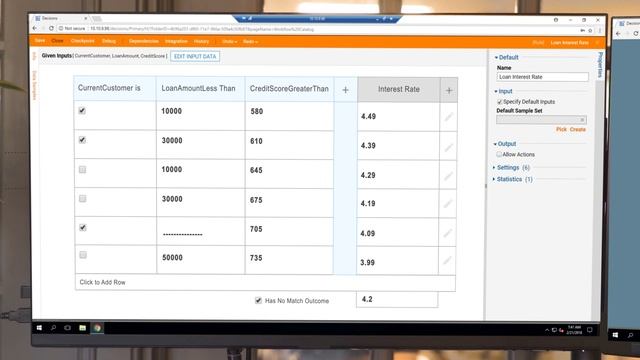Image resolution: width=640 pixels, height=360 pixels.
Task: Enable the Allow Actions checkbox
Action: [x=499, y=154]
